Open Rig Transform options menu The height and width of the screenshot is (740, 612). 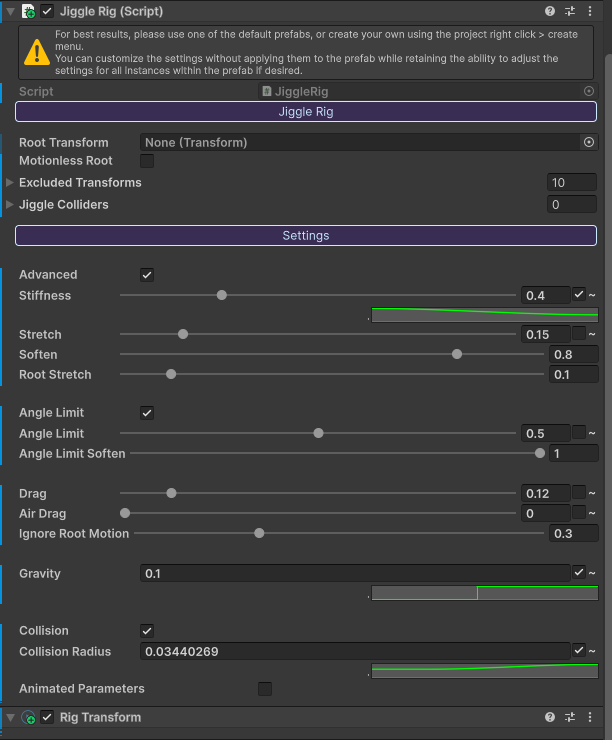point(590,717)
